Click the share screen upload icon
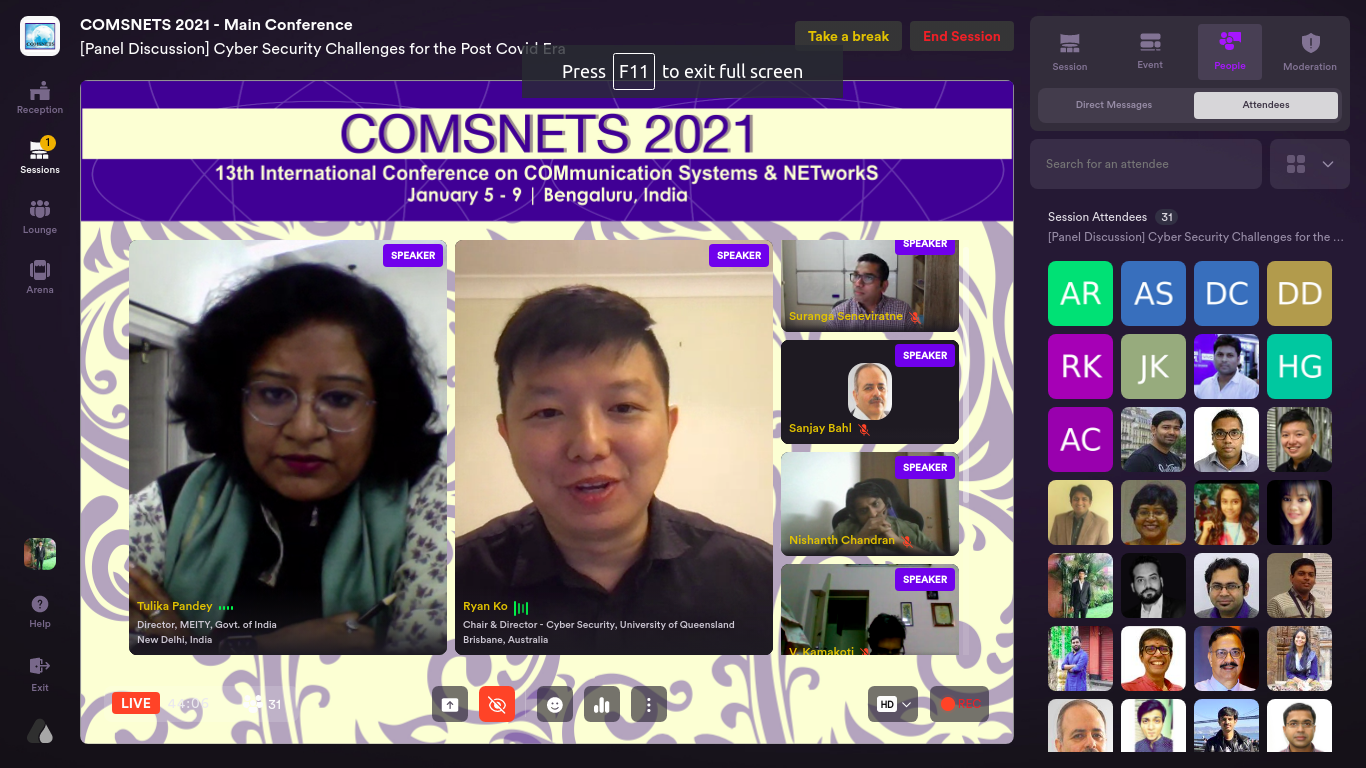Viewport: 1366px width, 768px height. [450, 705]
